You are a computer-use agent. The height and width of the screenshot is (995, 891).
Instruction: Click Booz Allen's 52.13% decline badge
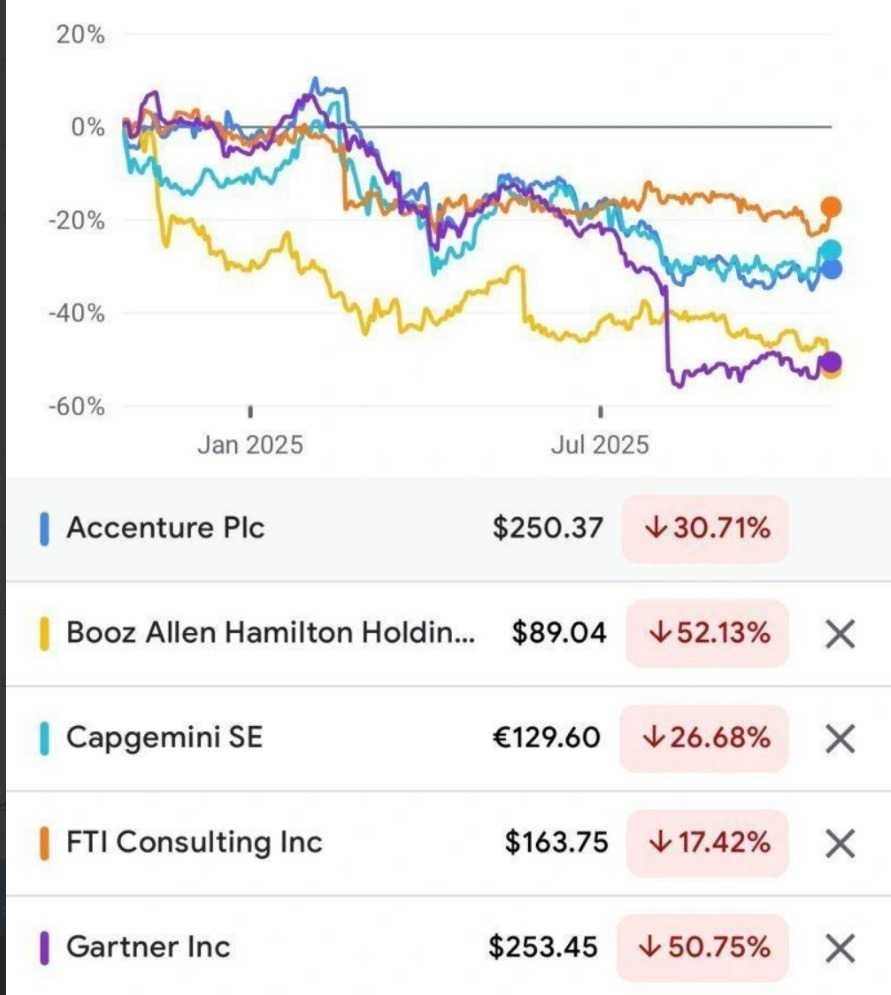pyautogui.click(x=707, y=633)
